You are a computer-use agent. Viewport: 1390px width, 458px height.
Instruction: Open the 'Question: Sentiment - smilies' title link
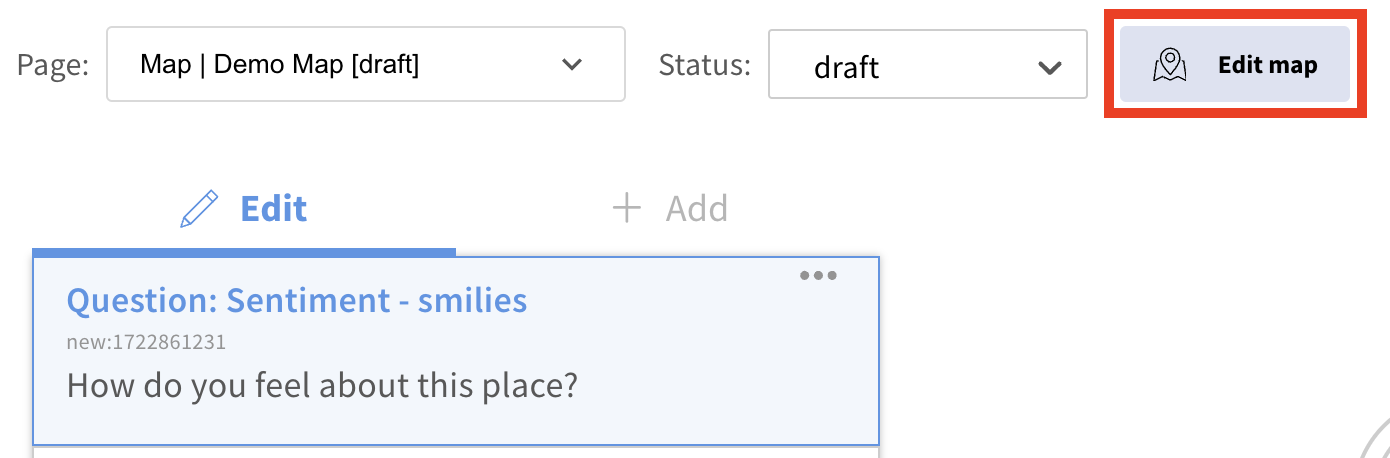(x=296, y=300)
